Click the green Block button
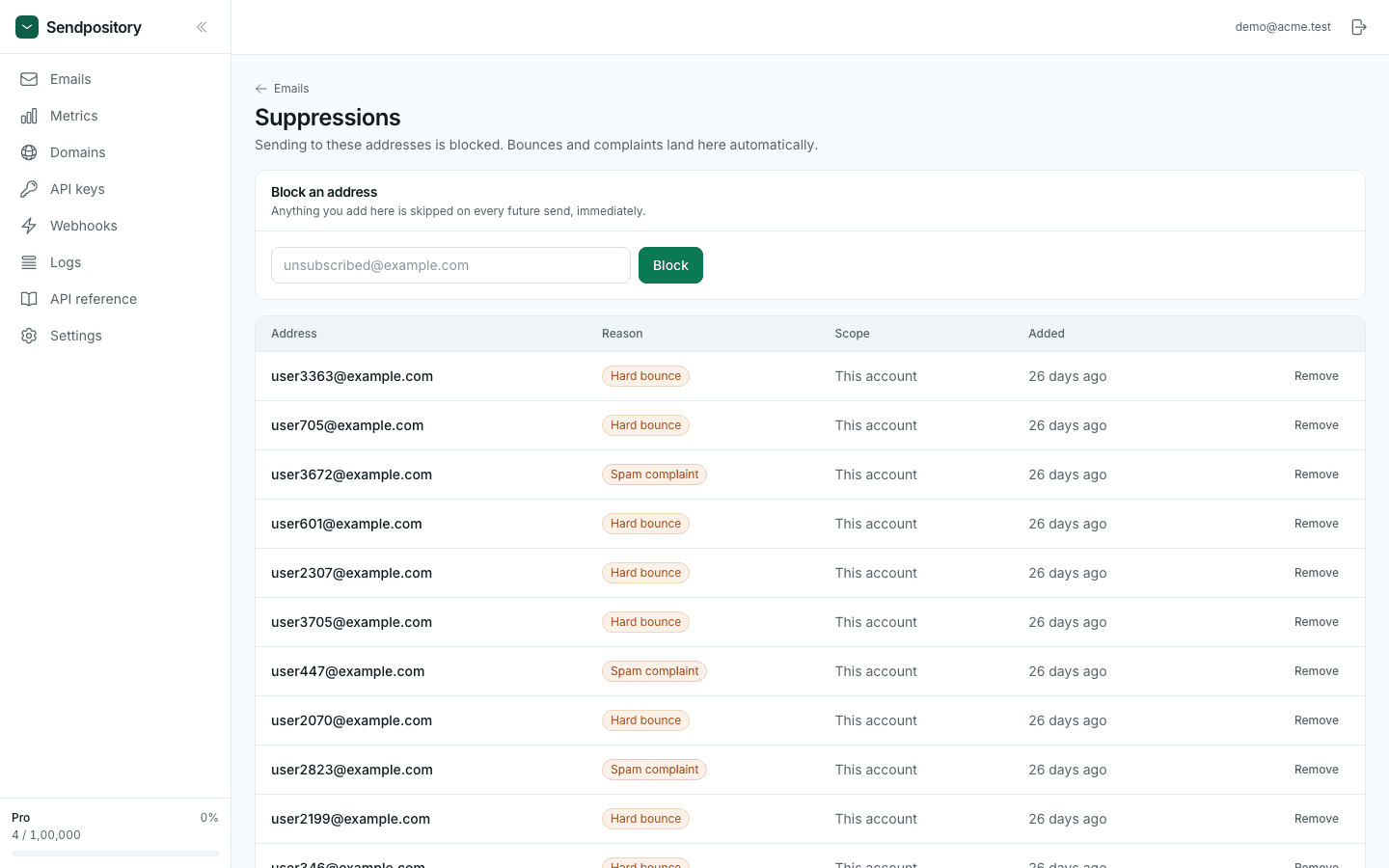Screen dimensions: 1389x868 pyautogui.click(x=670, y=265)
